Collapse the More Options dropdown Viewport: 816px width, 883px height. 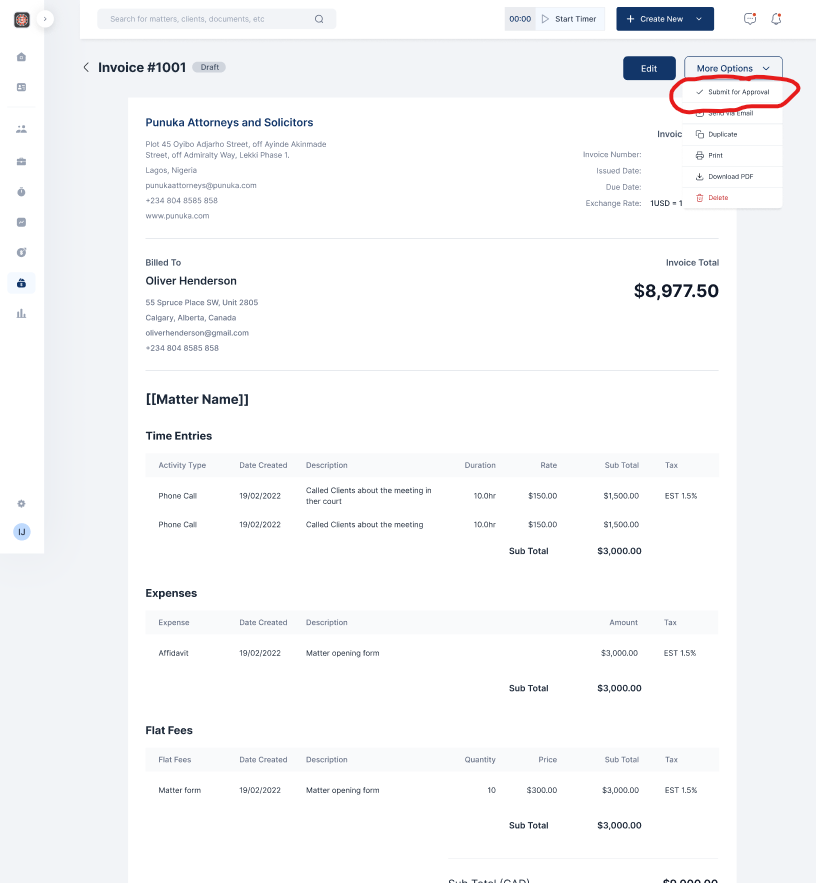[733, 68]
